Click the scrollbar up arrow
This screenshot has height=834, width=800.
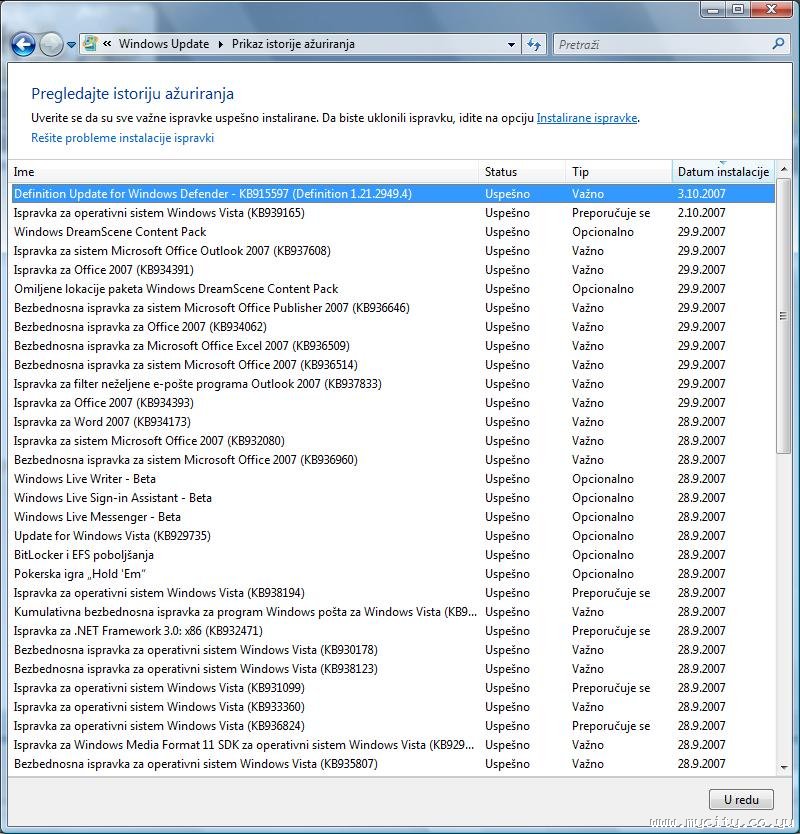point(783,170)
